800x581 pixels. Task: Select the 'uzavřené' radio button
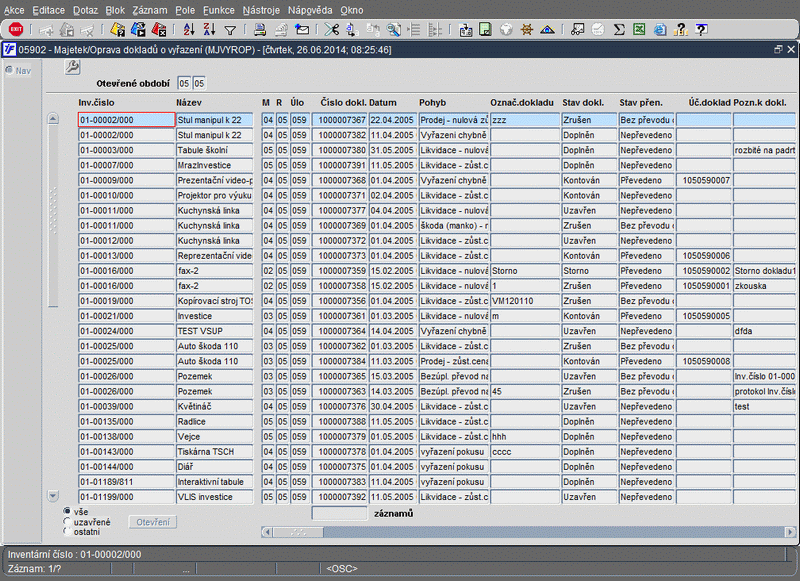click(67, 521)
